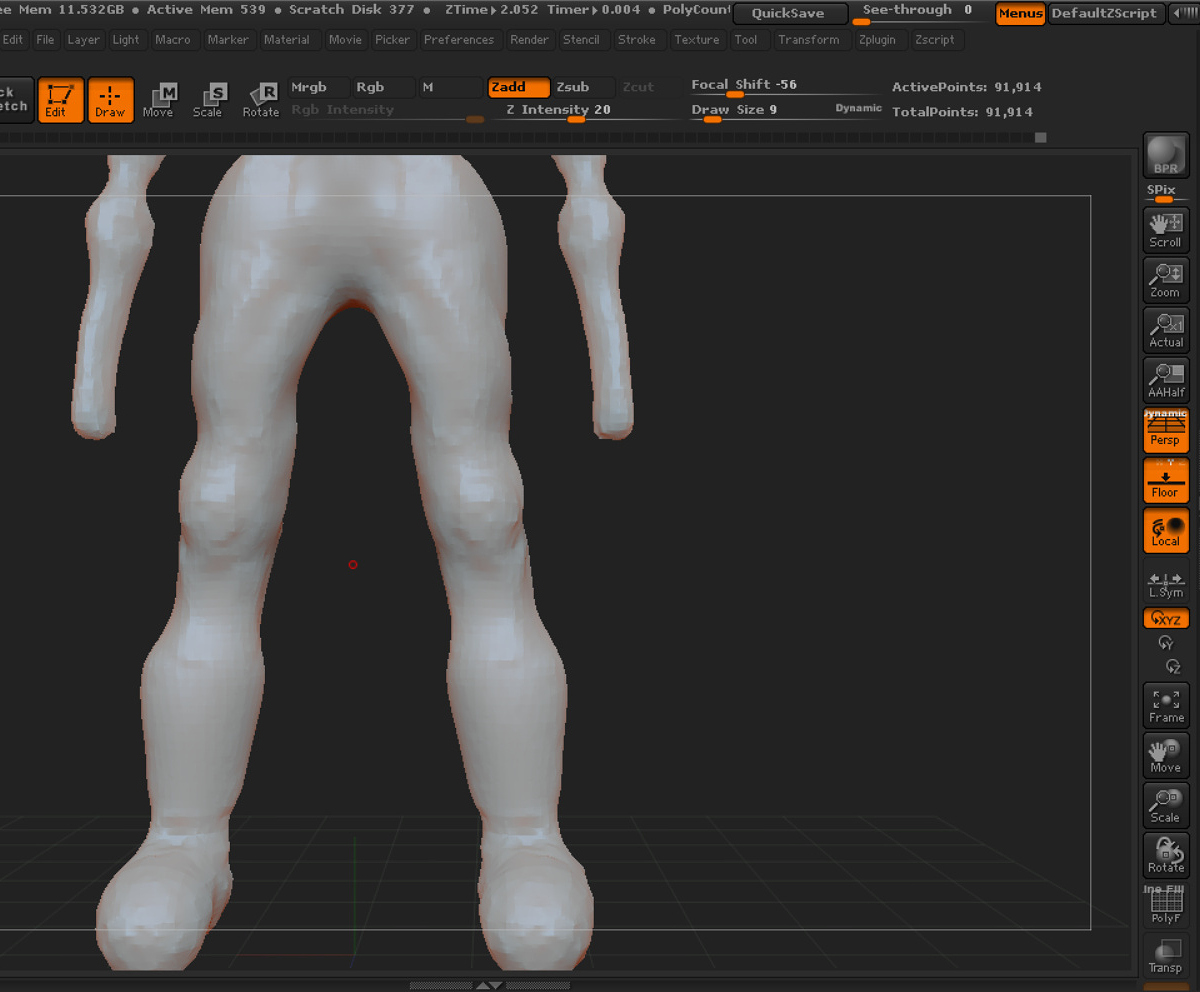Click the Zoom canvas icon
The image size is (1200, 992).
[1165, 280]
